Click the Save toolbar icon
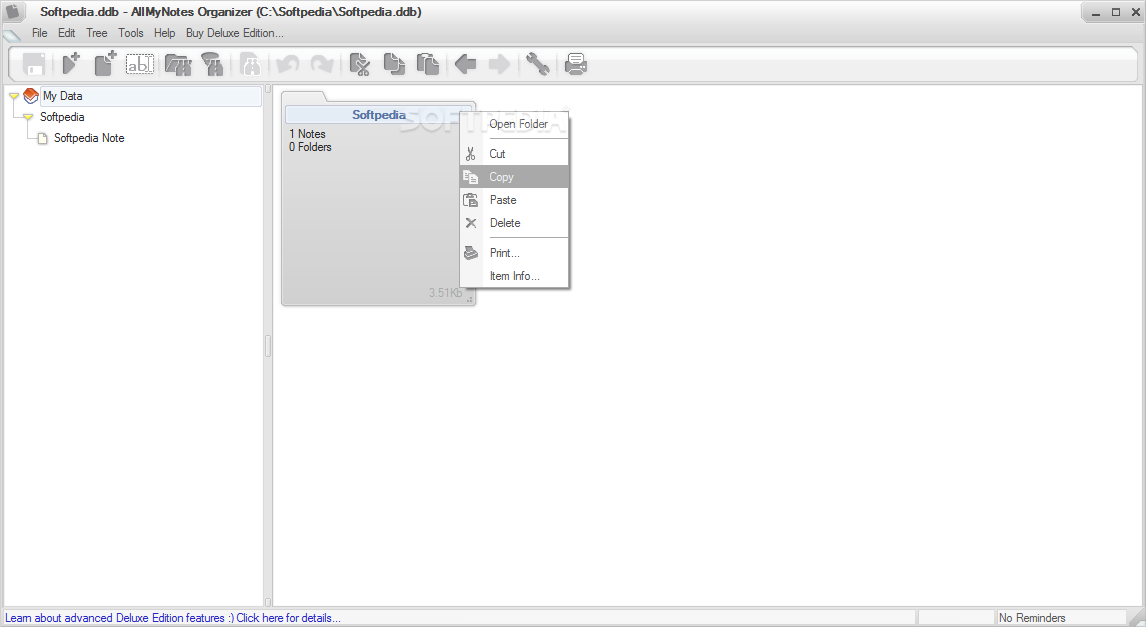1146x627 pixels. click(x=34, y=64)
